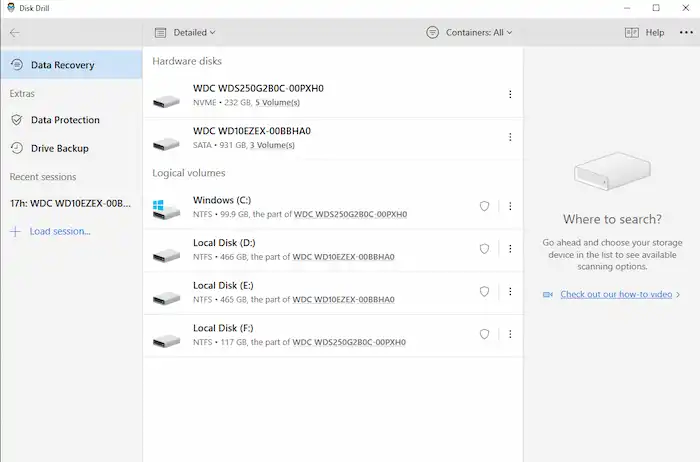Click kebab menu for WDC WDS250G2B0C disk

pos(510,95)
